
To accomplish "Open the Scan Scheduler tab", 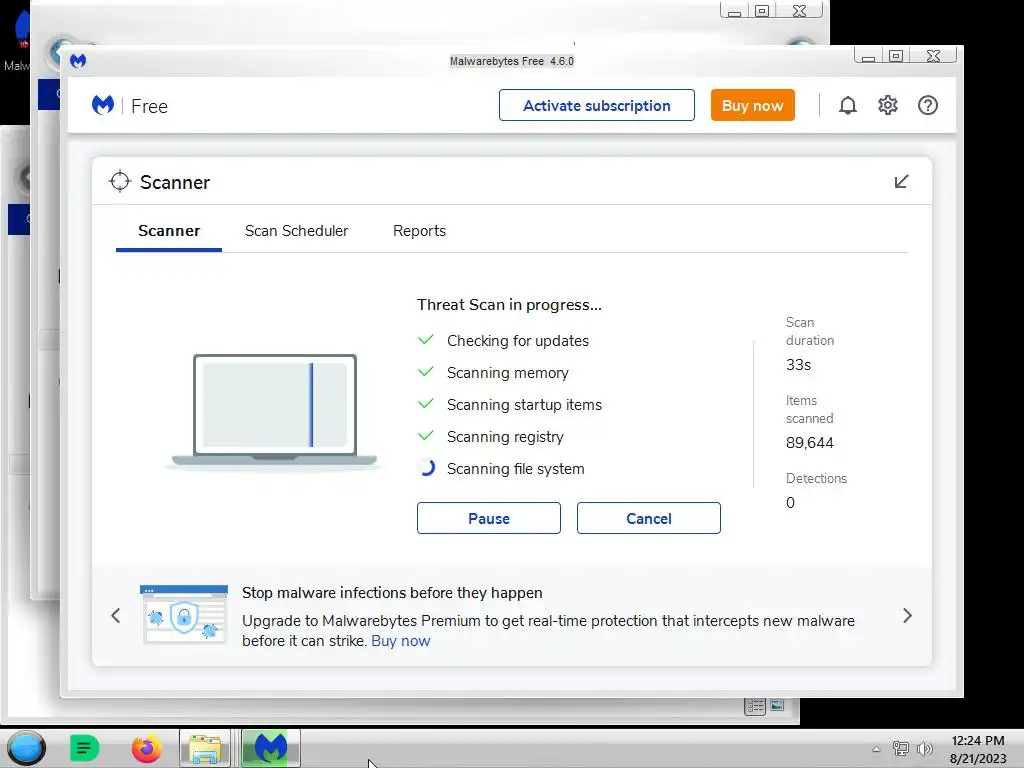I will 296,231.
